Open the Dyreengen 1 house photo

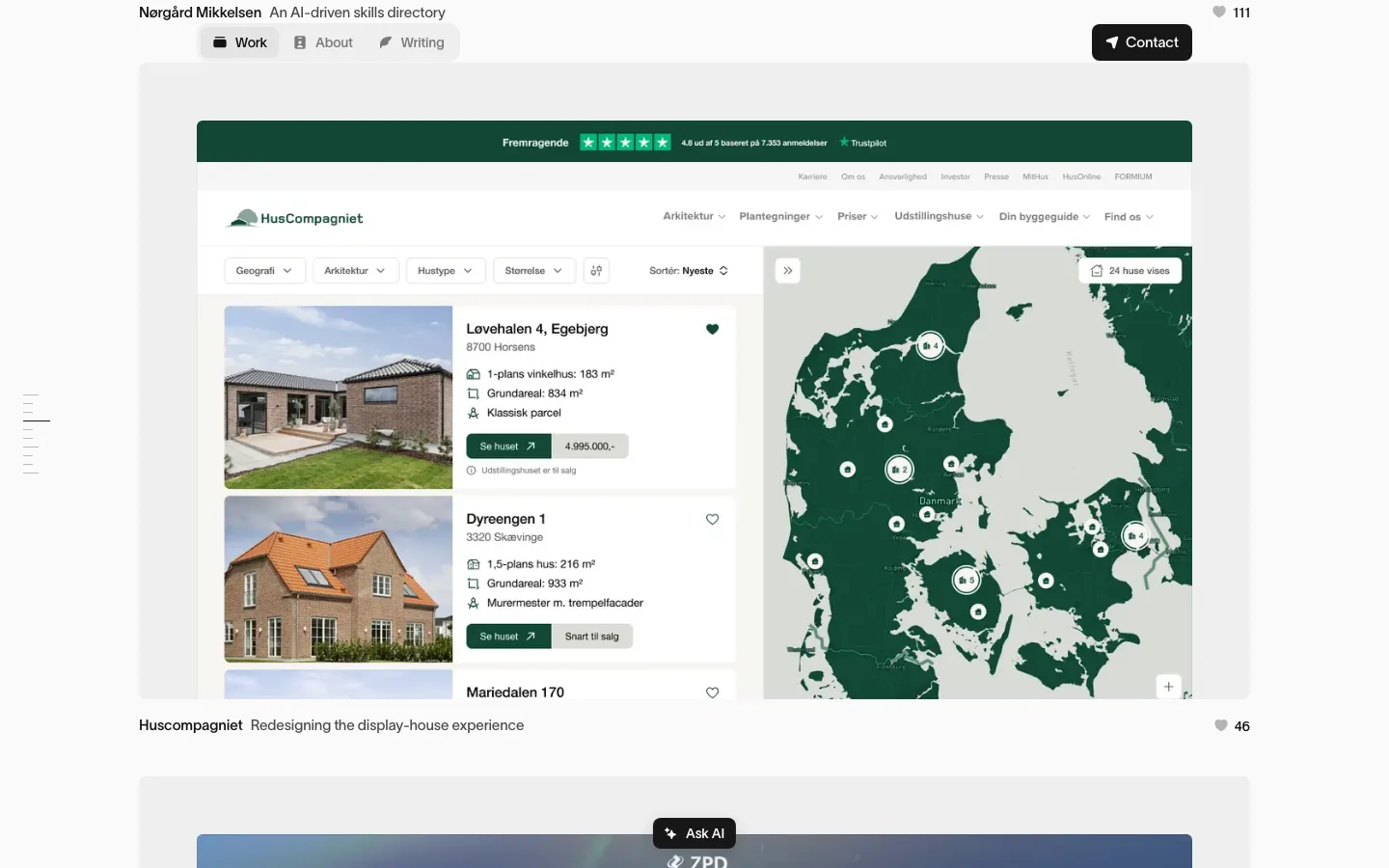339,579
